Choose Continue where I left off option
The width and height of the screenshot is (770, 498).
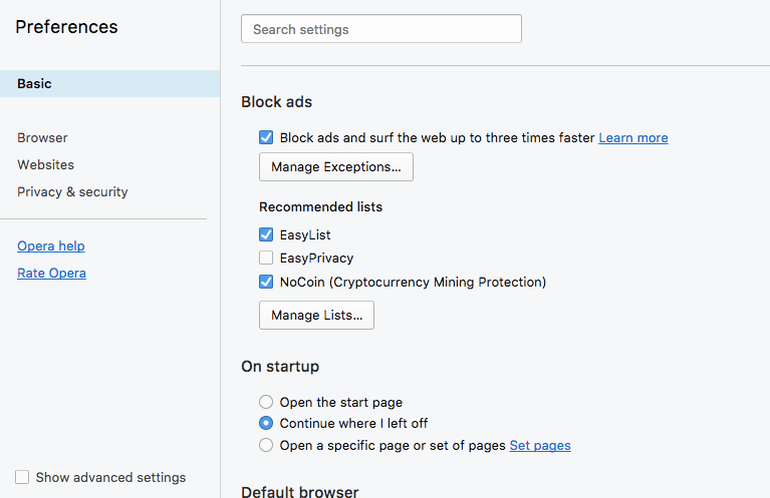click(x=266, y=423)
